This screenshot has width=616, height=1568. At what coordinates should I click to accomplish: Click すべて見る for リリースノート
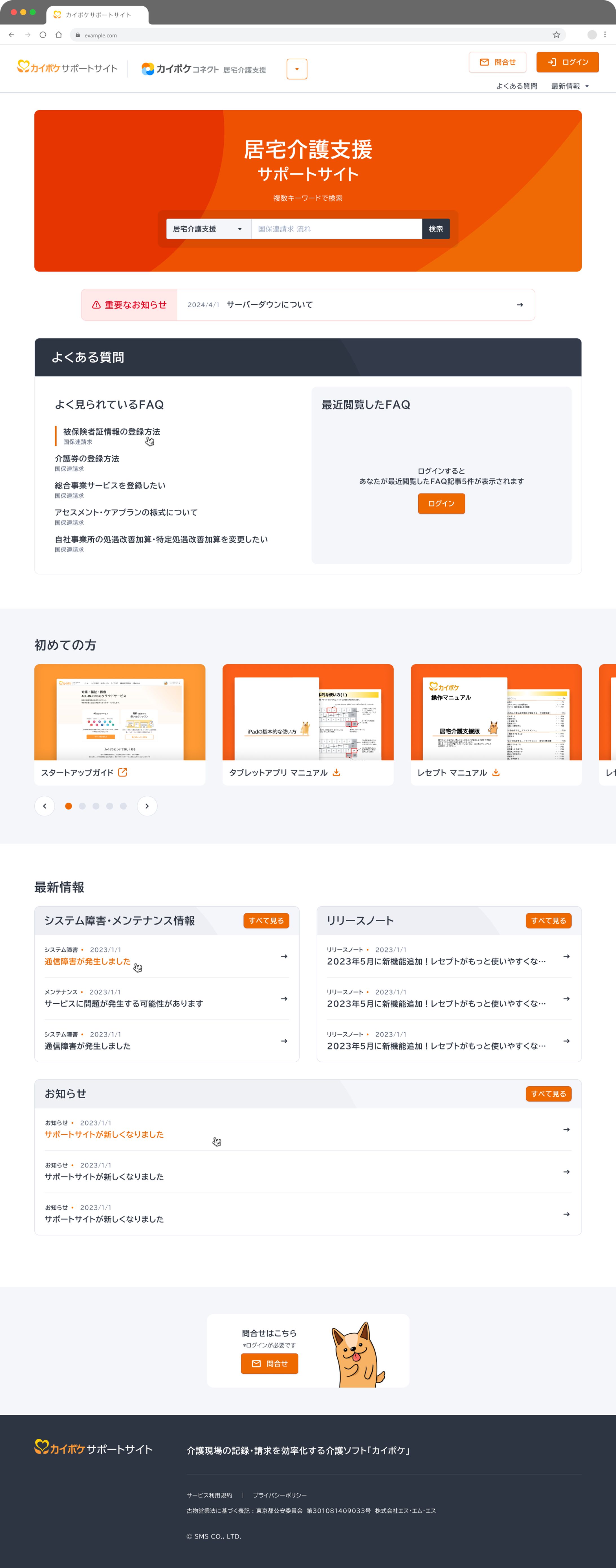coord(548,920)
